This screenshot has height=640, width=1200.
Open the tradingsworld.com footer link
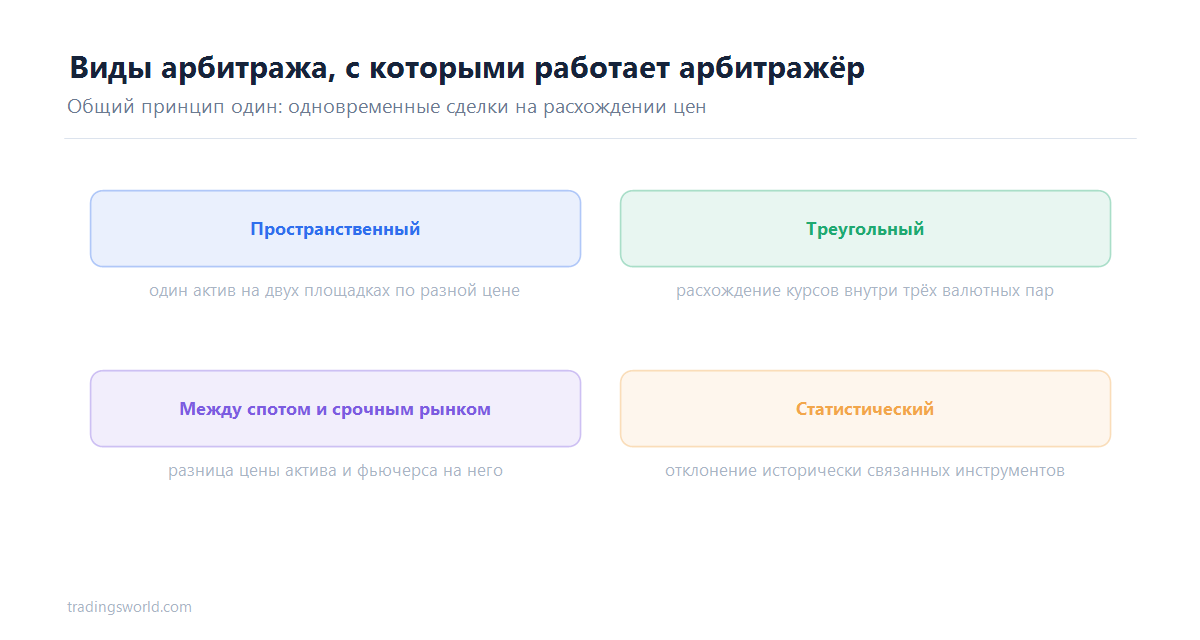click(129, 607)
